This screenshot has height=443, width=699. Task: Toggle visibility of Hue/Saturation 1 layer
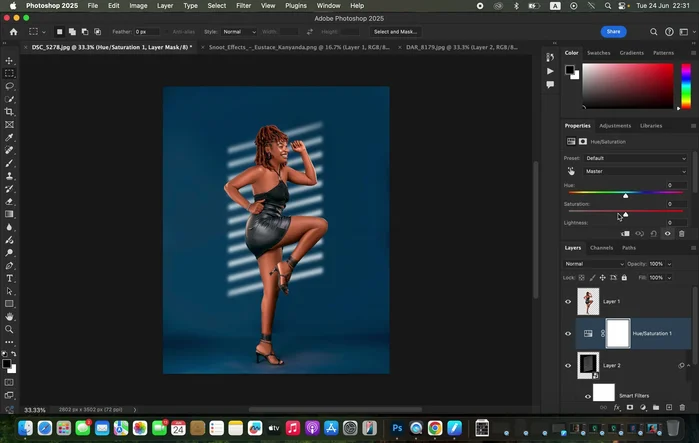pyautogui.click(x=568, y=333)
